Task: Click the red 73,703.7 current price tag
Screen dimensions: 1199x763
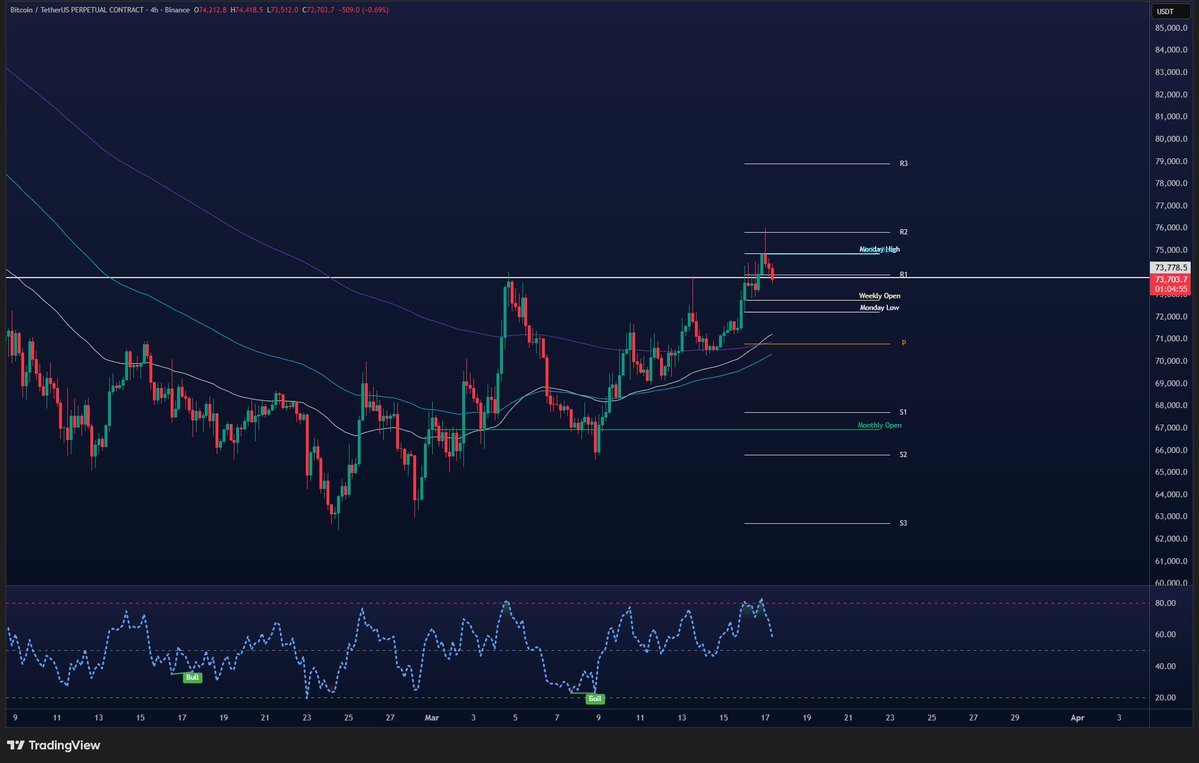Action: [1170, 280]
